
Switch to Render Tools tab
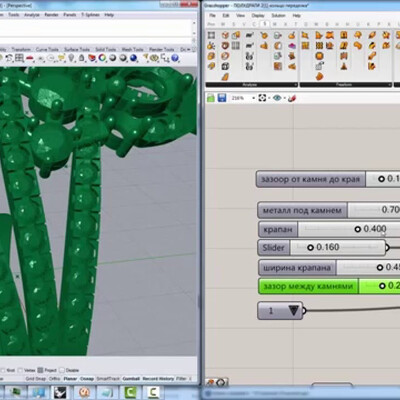click(x=162, y=49)
